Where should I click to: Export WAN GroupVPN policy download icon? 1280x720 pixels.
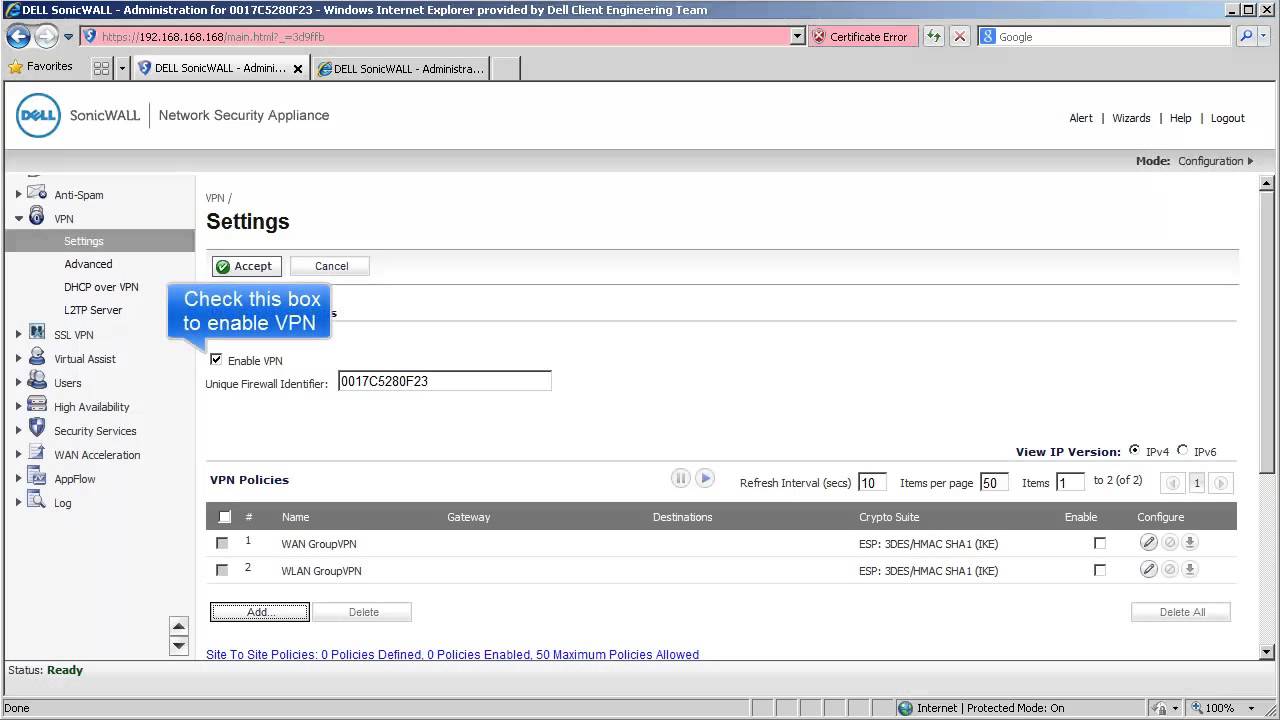click(1190, 542)
